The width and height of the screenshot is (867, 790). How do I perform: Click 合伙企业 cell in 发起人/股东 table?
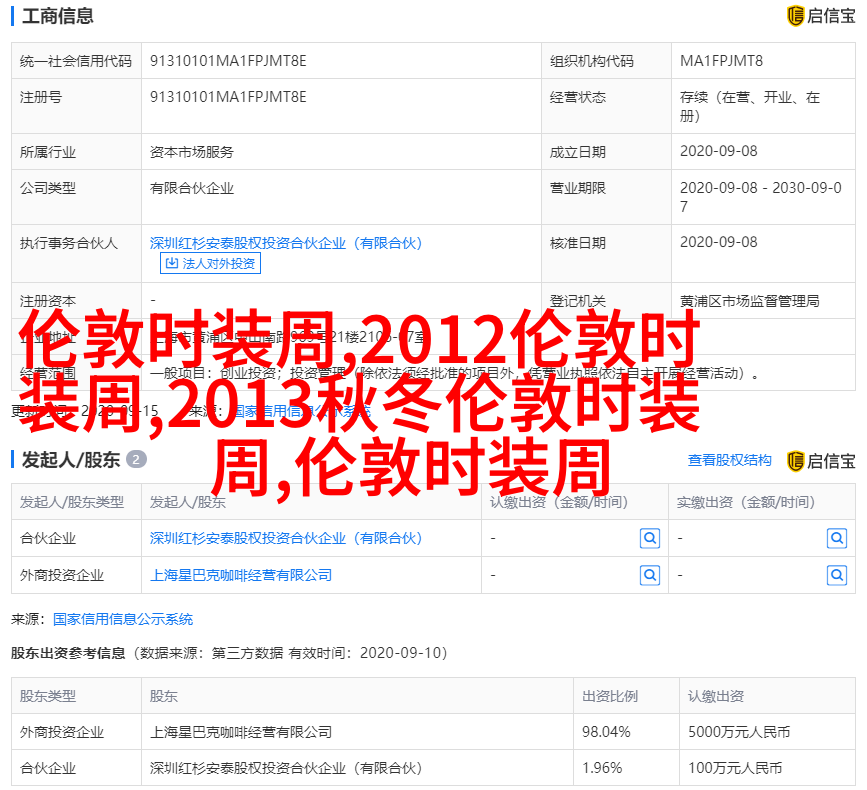tap(48, 538)
